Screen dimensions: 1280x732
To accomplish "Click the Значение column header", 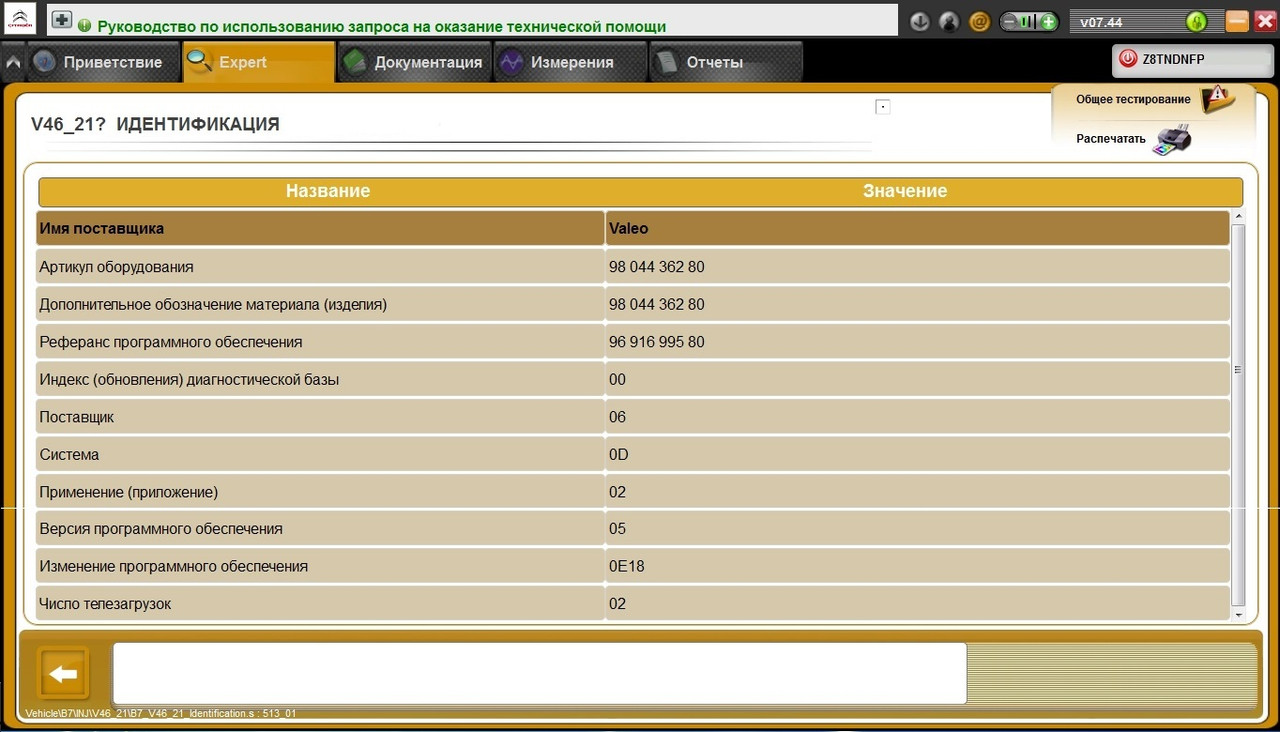I will pyautogui.click(x=905, y=191).
